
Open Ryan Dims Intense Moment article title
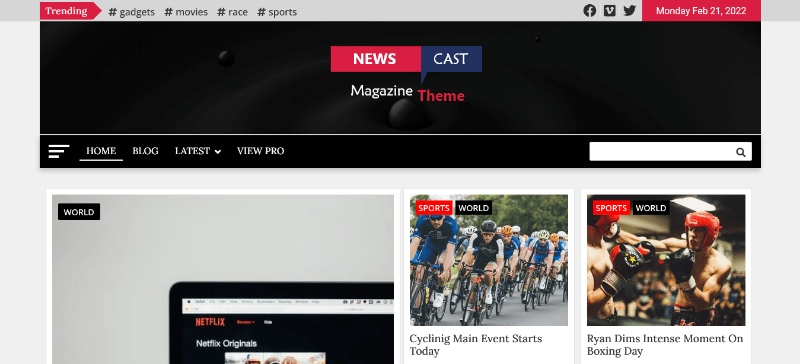[x=665, y=345]
